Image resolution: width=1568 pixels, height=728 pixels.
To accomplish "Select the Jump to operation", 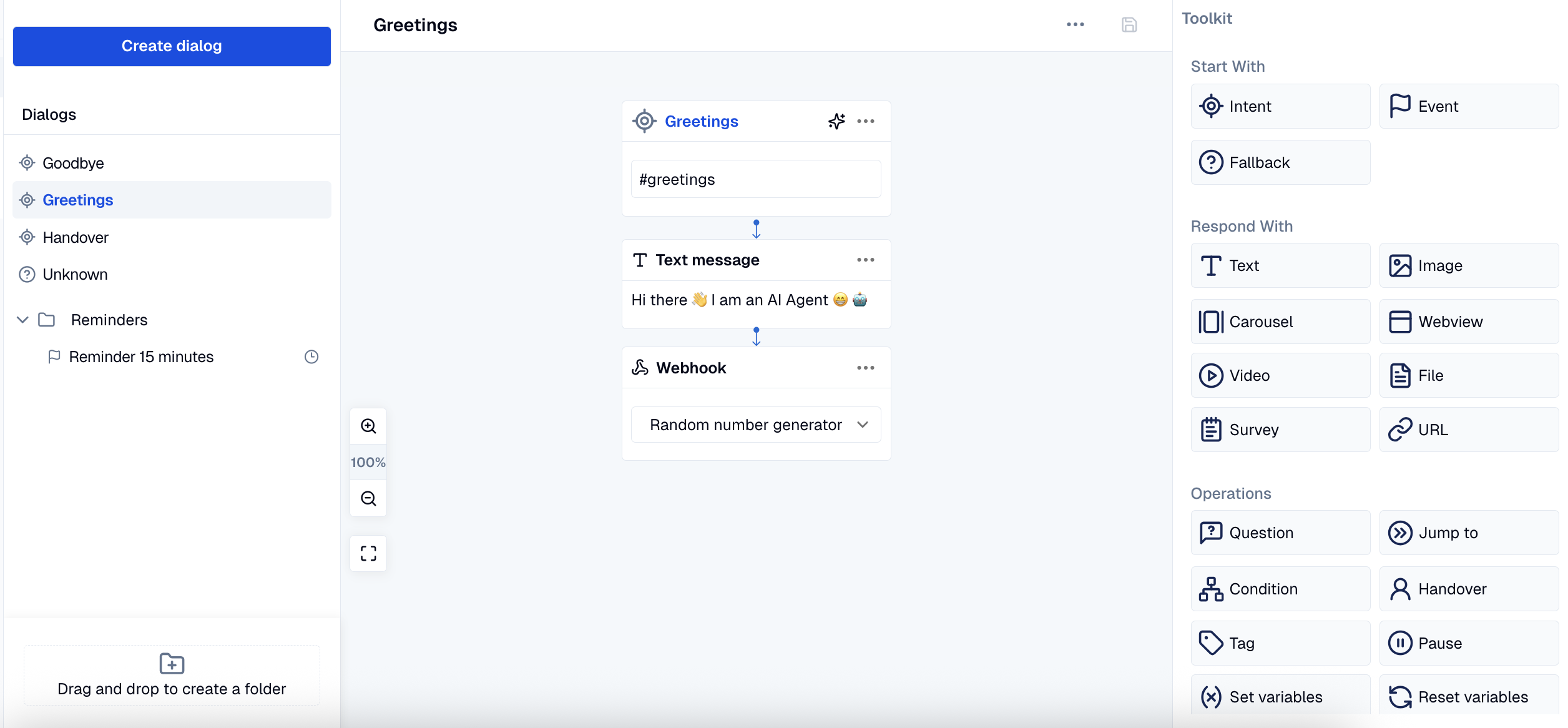I will pyautogui.click(x=1469, y=533).
